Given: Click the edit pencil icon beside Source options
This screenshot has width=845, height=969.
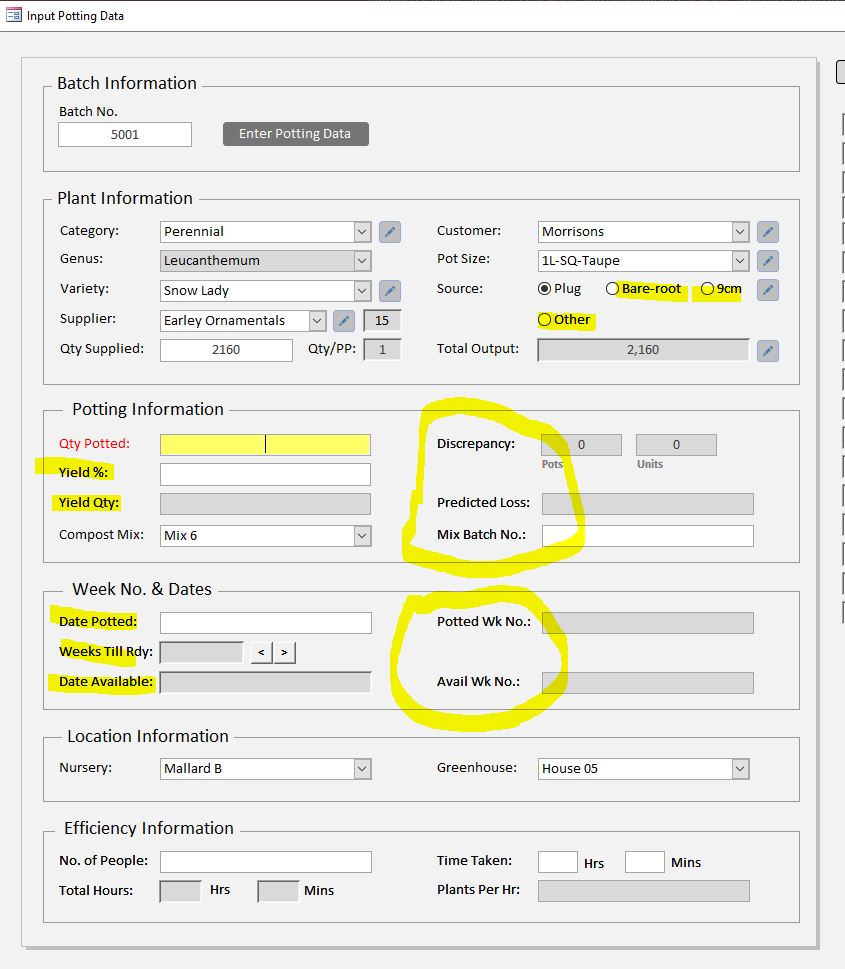Looking at the screenshot, I should [767, 290].
